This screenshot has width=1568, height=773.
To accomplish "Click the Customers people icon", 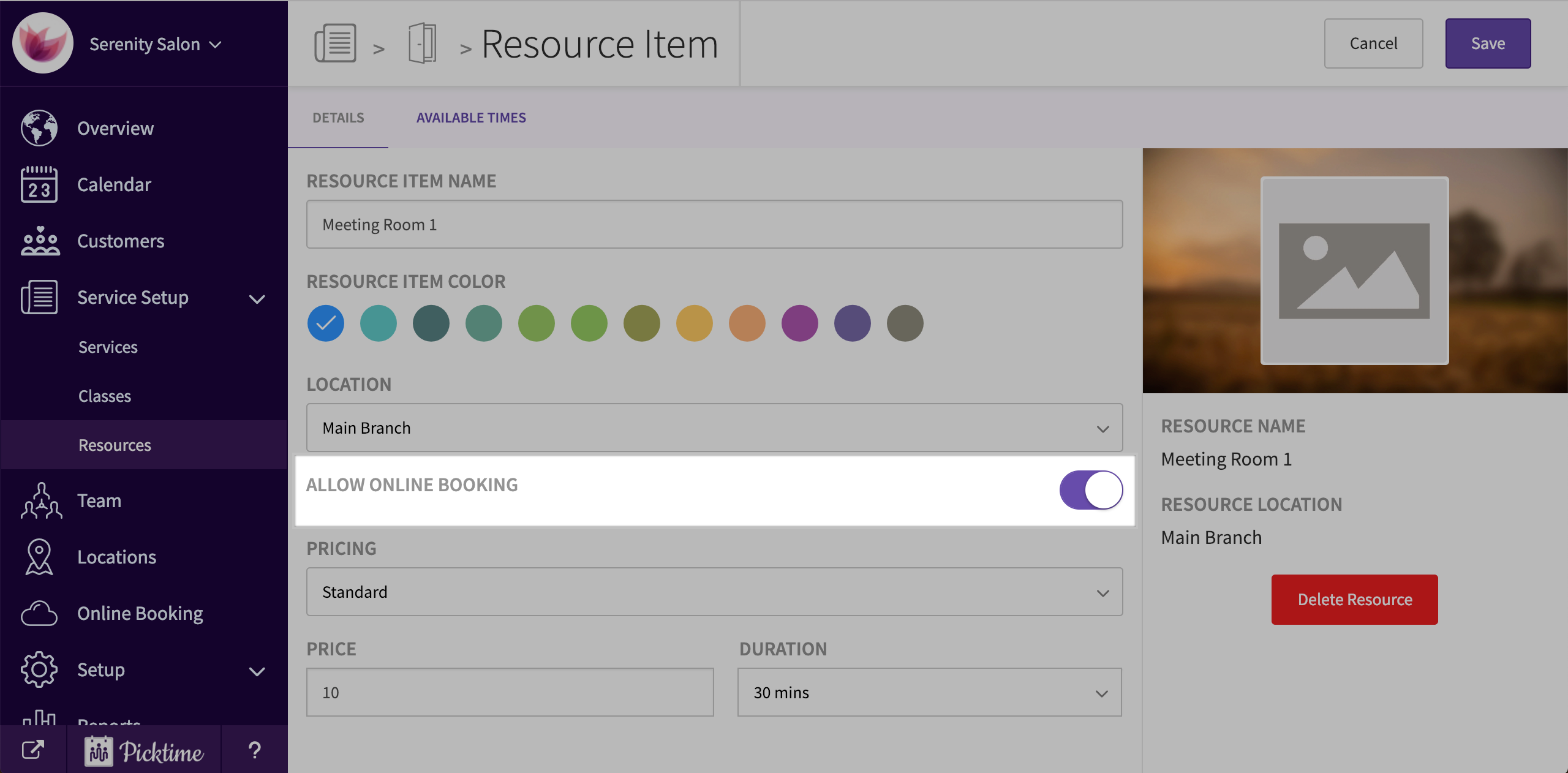I will pos(39,241).
